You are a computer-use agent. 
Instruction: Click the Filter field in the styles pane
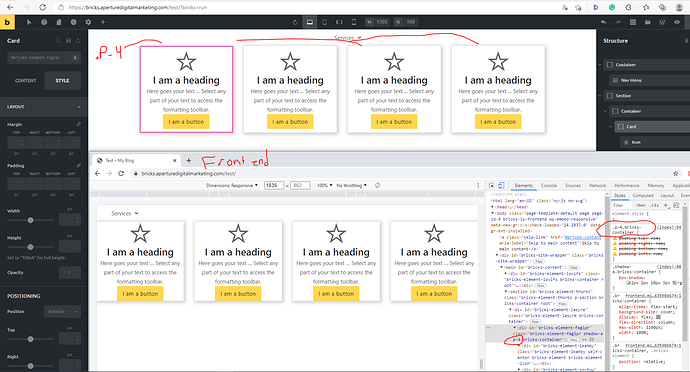pos(621,205)
